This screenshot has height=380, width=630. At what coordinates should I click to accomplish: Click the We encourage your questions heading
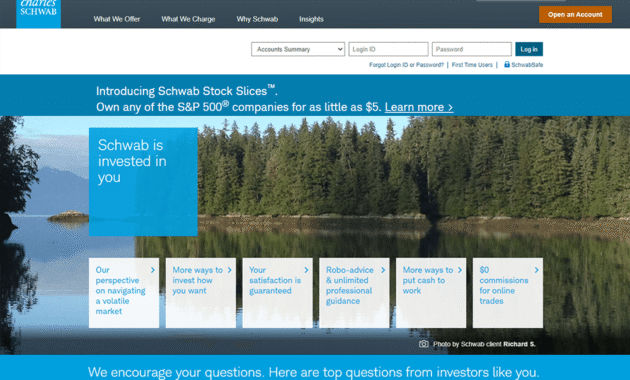[x=313, y=372]
